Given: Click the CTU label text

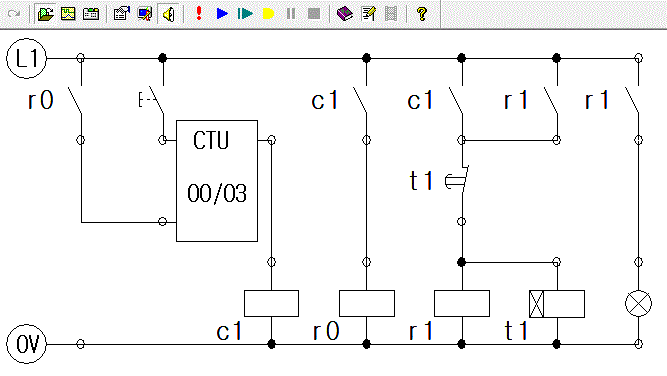Looking at the screenshot, I should point(211,140).
